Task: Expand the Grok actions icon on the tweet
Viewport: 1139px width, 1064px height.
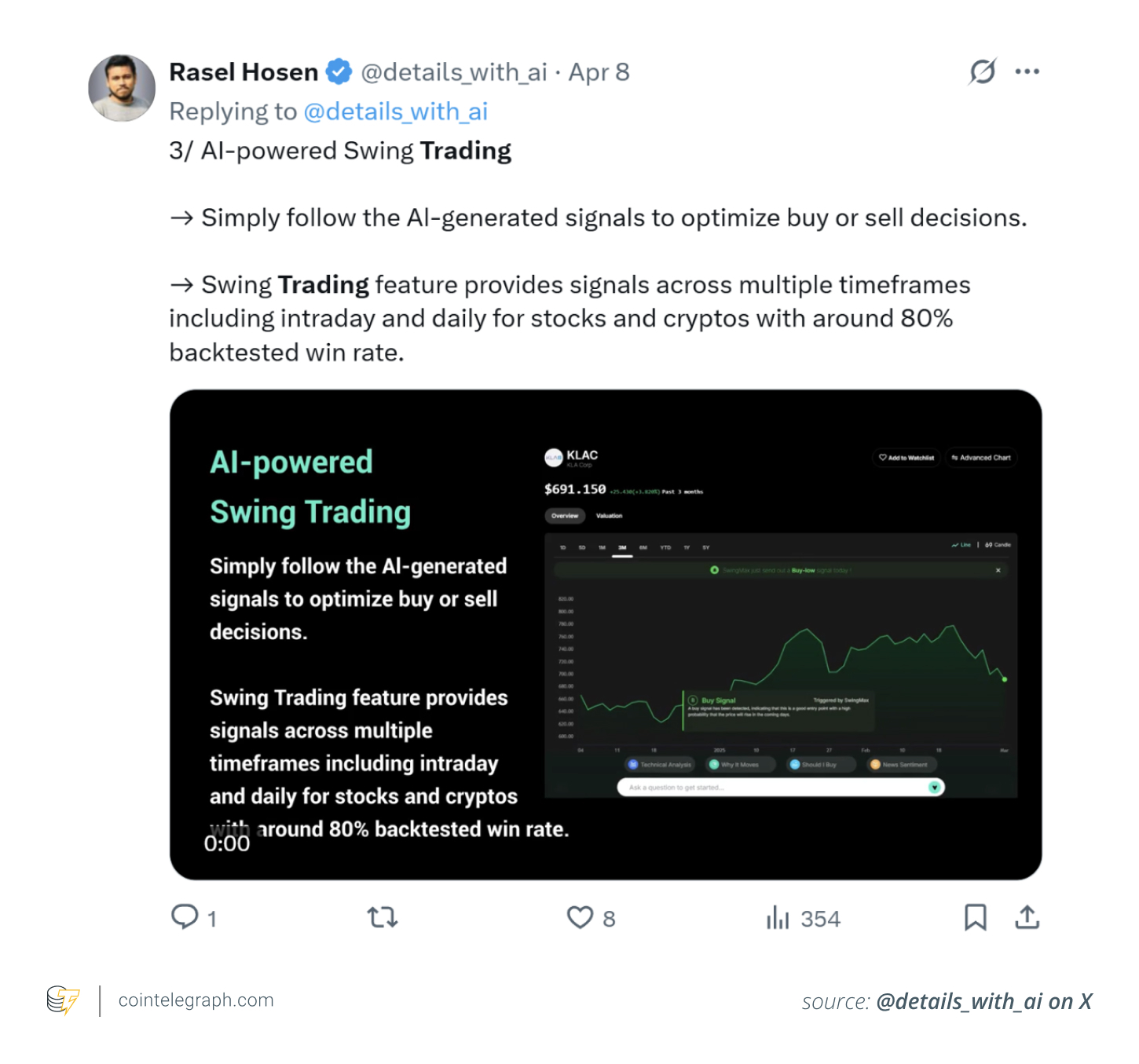Action: [983, 71]
